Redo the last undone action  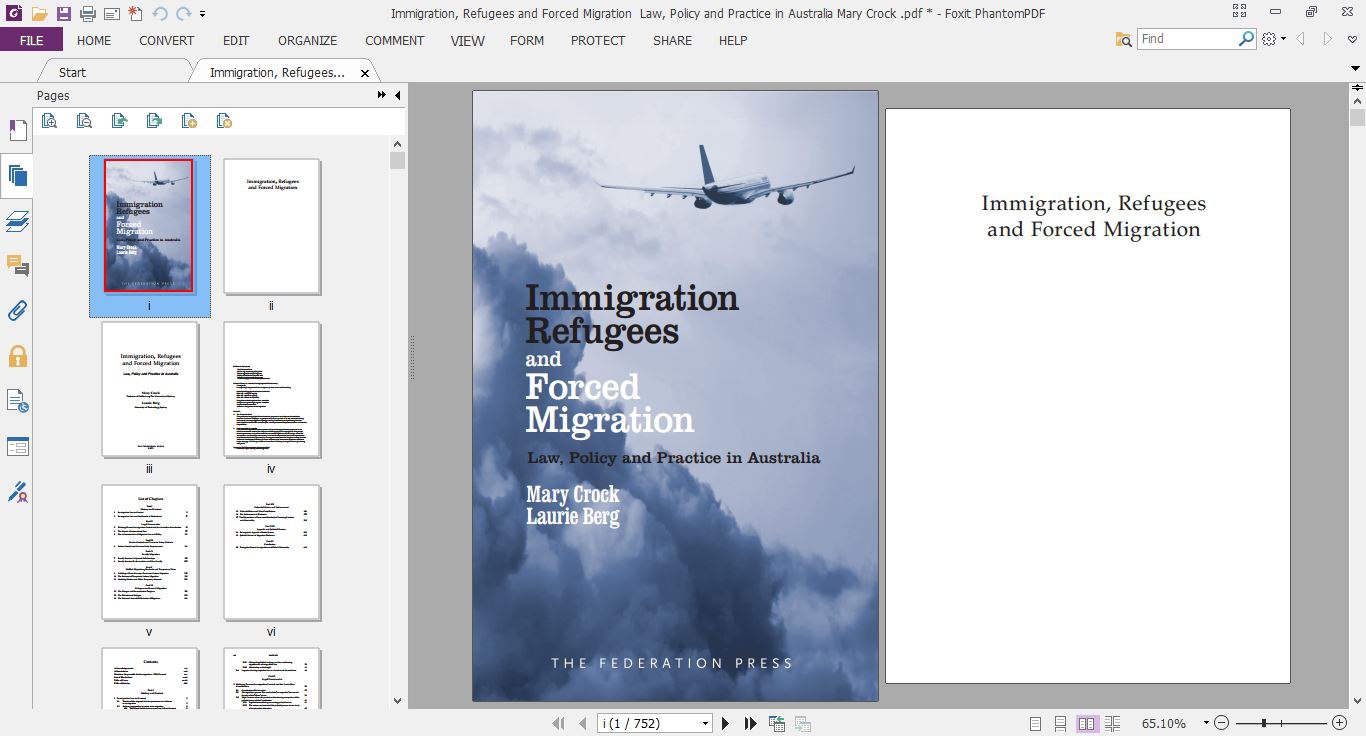[x=184, y=14]
